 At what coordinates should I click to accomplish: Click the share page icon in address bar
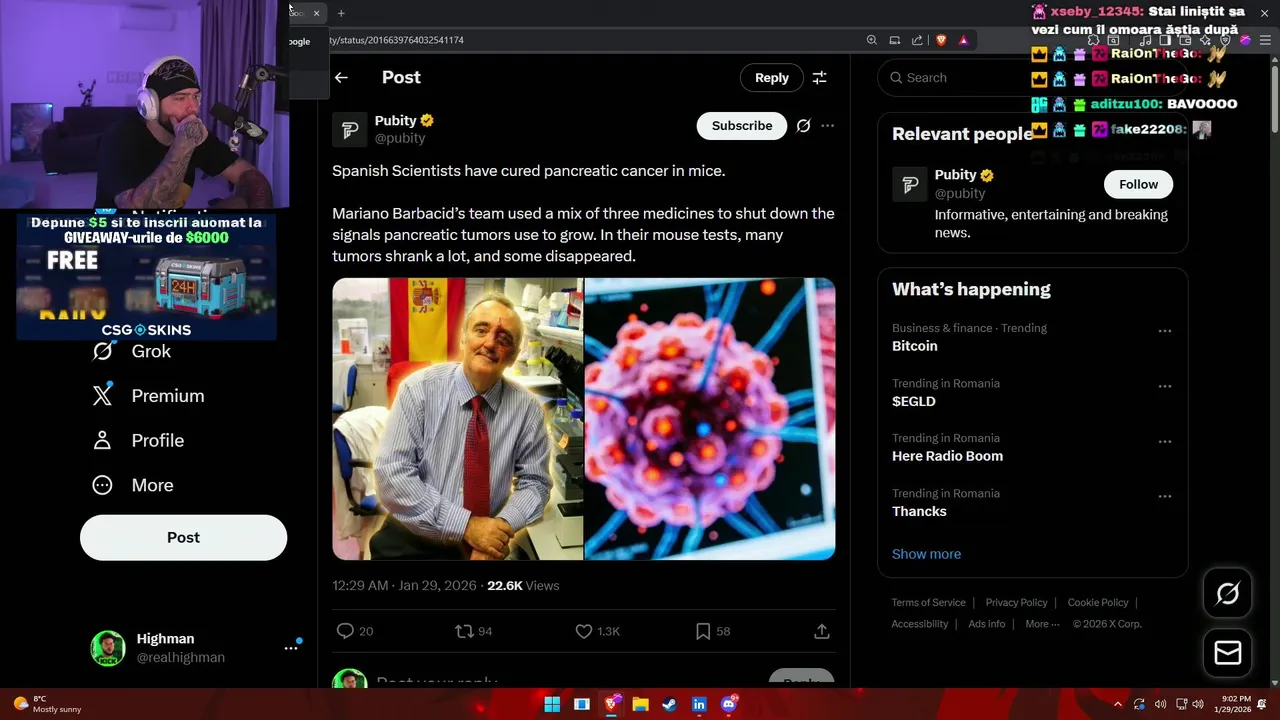pyautogui.click(x=917, y=40)
